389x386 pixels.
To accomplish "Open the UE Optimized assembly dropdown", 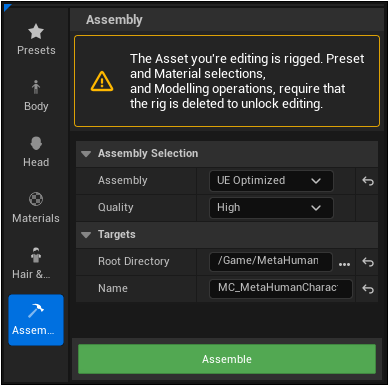I will 271,181.
